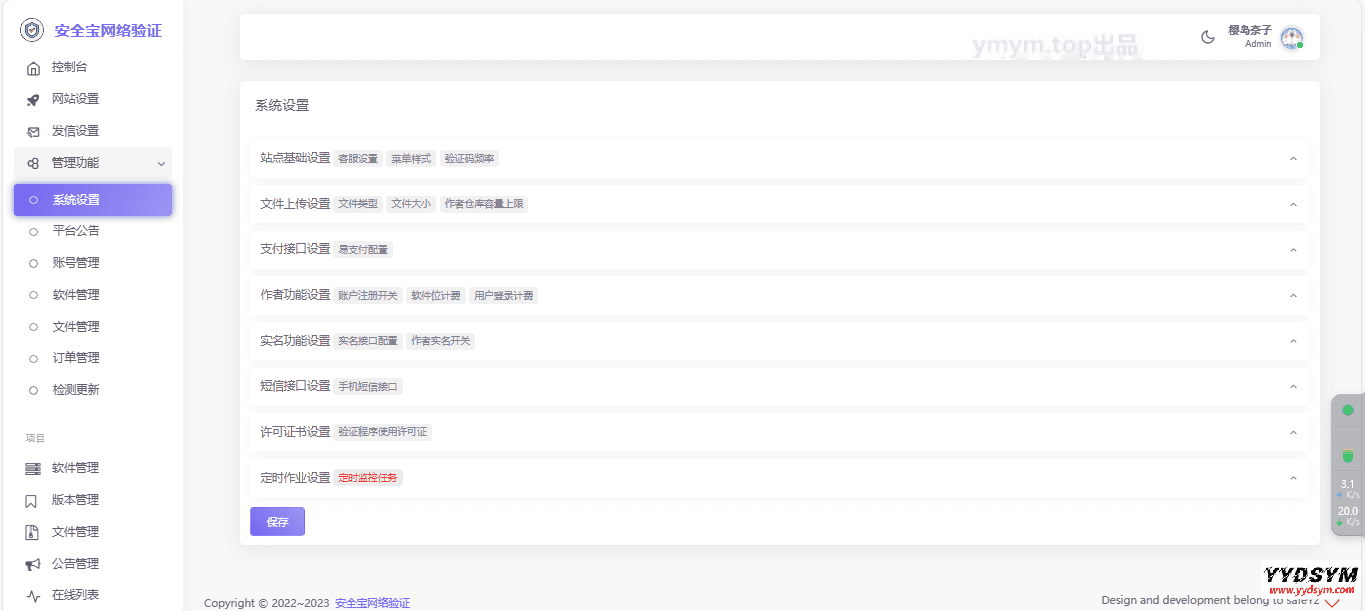Viewport: 1365px width, 611px height.
Task: Click the 实名接口配置 tag
Action: (x=368, y=341)
